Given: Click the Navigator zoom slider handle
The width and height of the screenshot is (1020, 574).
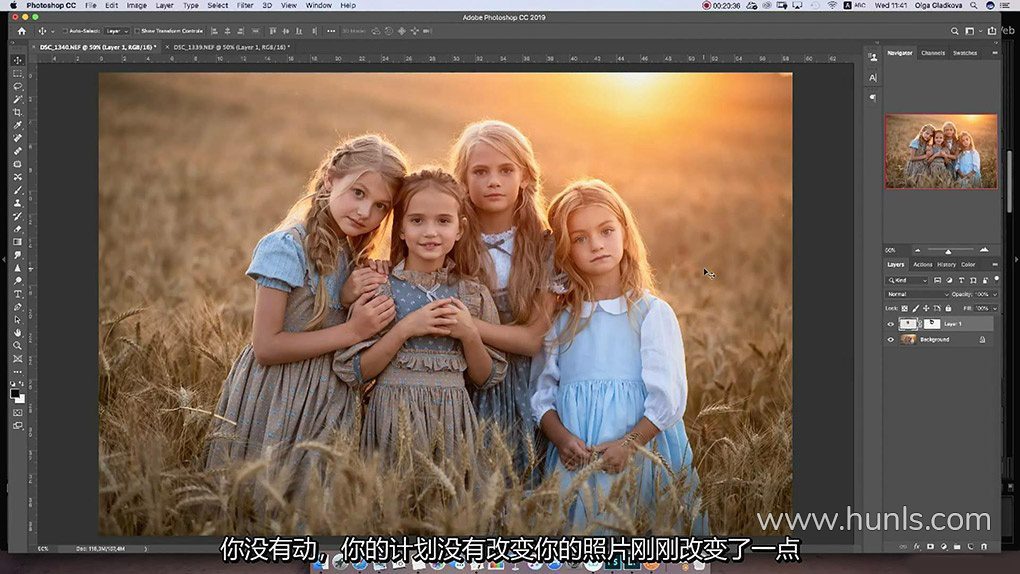Looking at the screenshot, I should (x=948, y=251).
